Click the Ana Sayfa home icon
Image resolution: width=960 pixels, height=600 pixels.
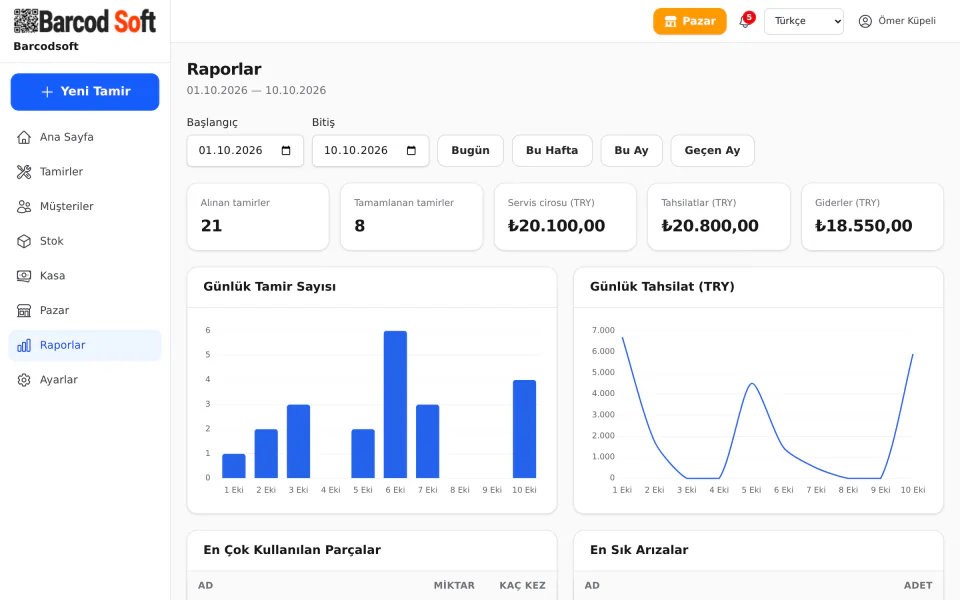(24, 137)
